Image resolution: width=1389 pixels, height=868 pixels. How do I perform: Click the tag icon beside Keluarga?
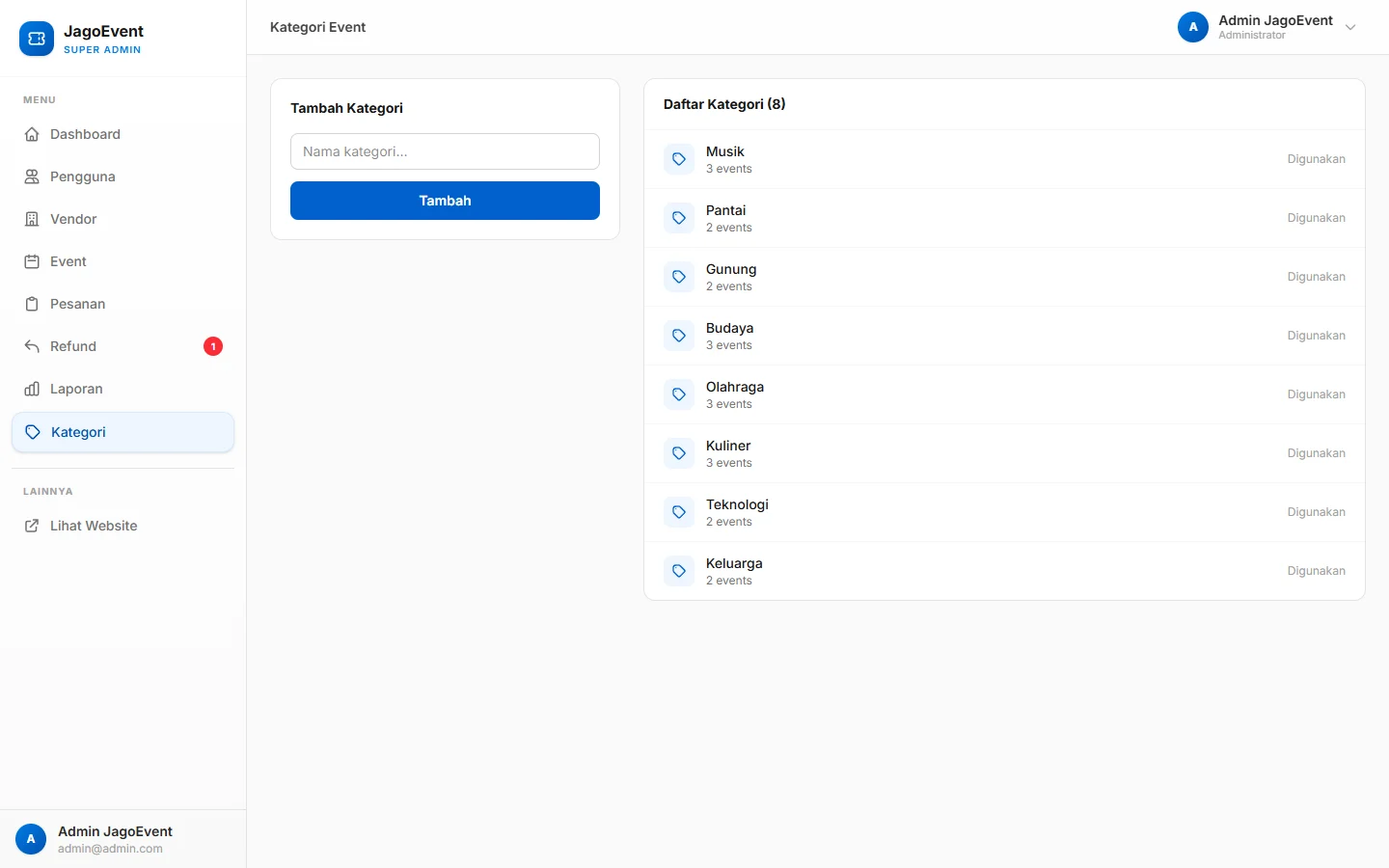click(679, 571)
